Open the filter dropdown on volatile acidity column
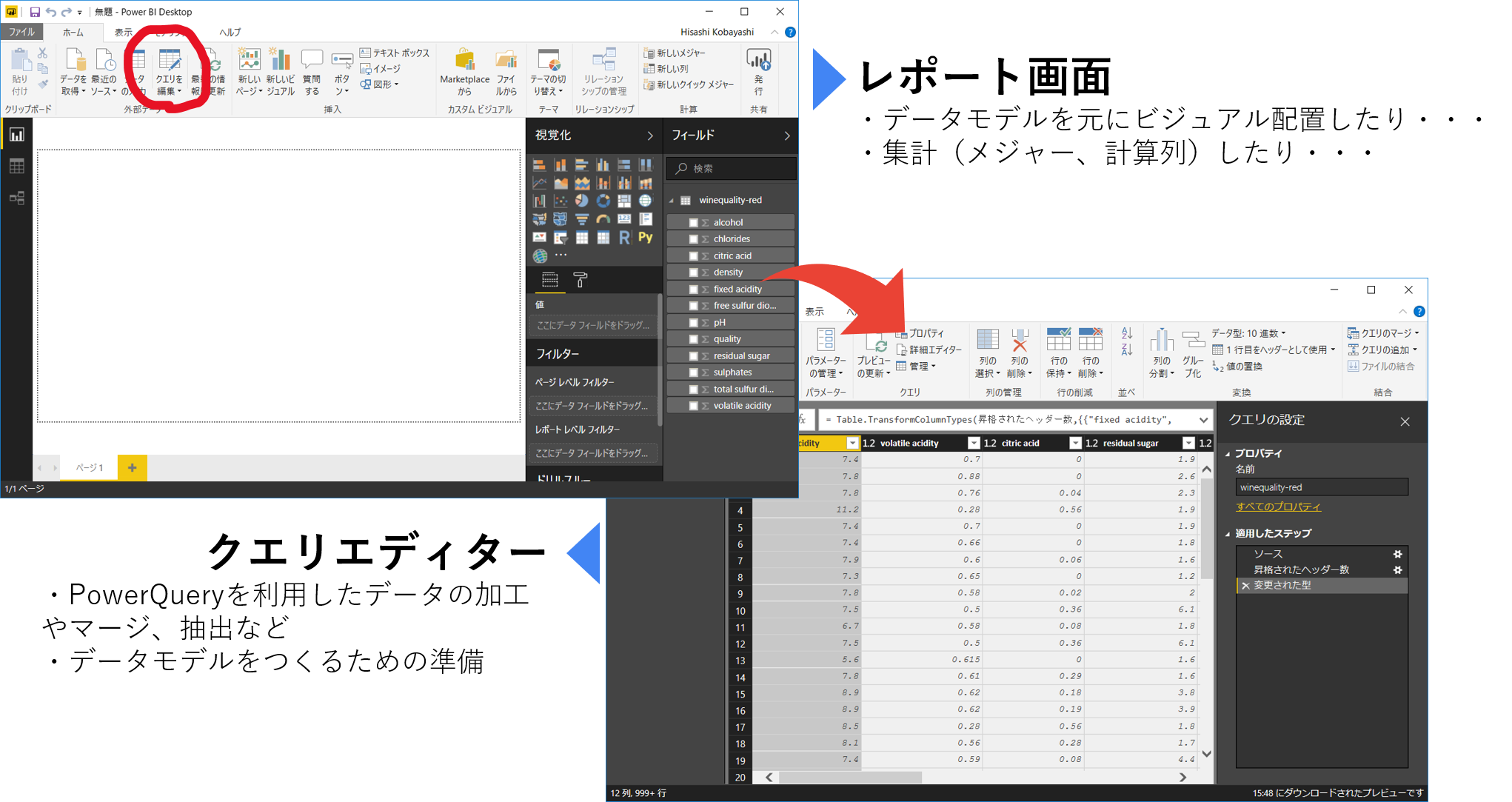1512x802 pixels. [974, 442]
